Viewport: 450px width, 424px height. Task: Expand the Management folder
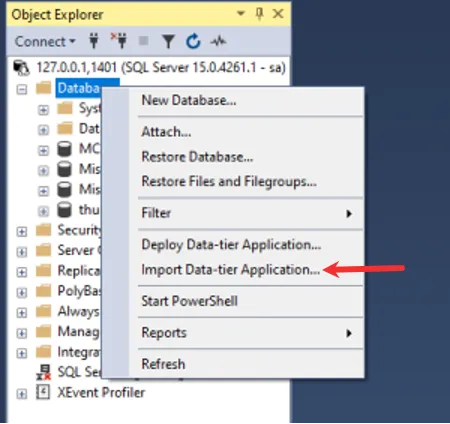(22, 333)
